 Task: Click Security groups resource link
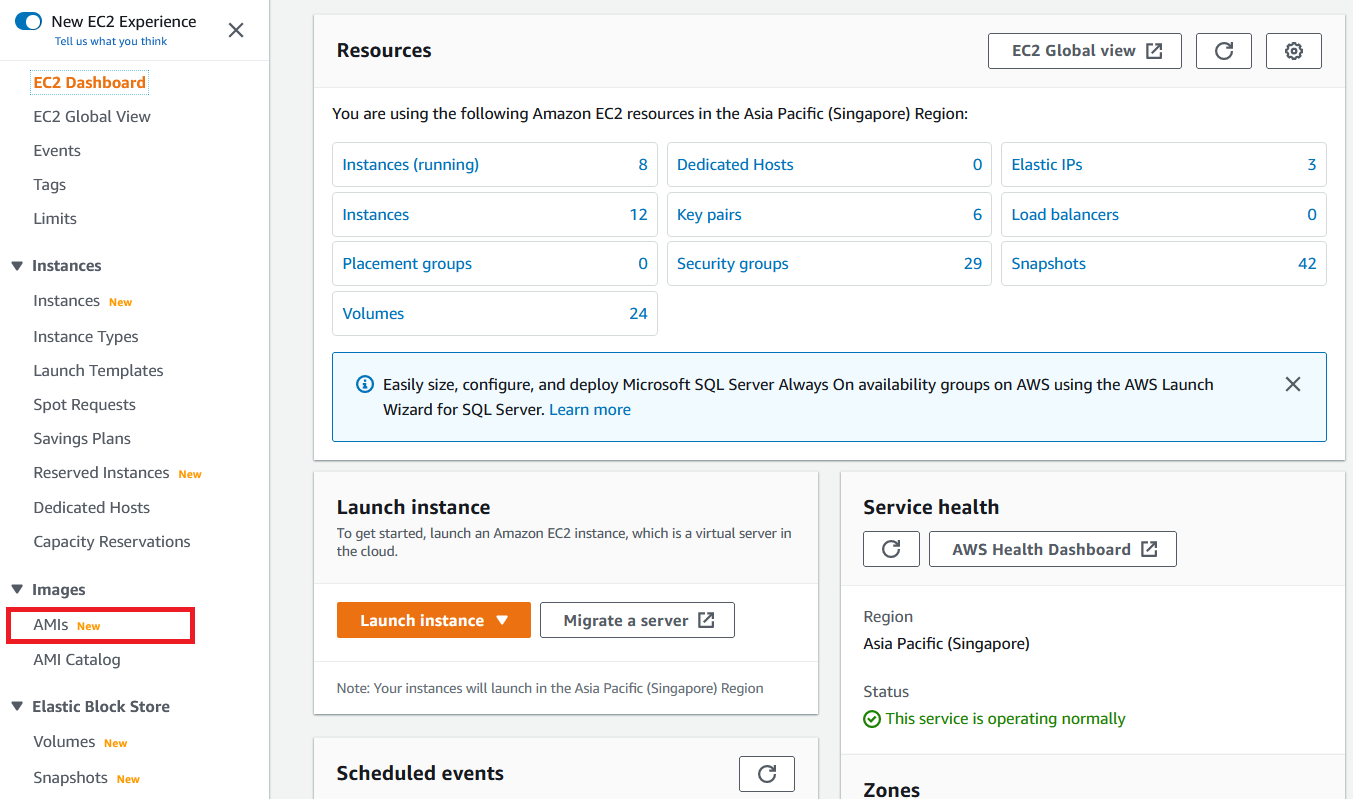(x=733, y=264)
